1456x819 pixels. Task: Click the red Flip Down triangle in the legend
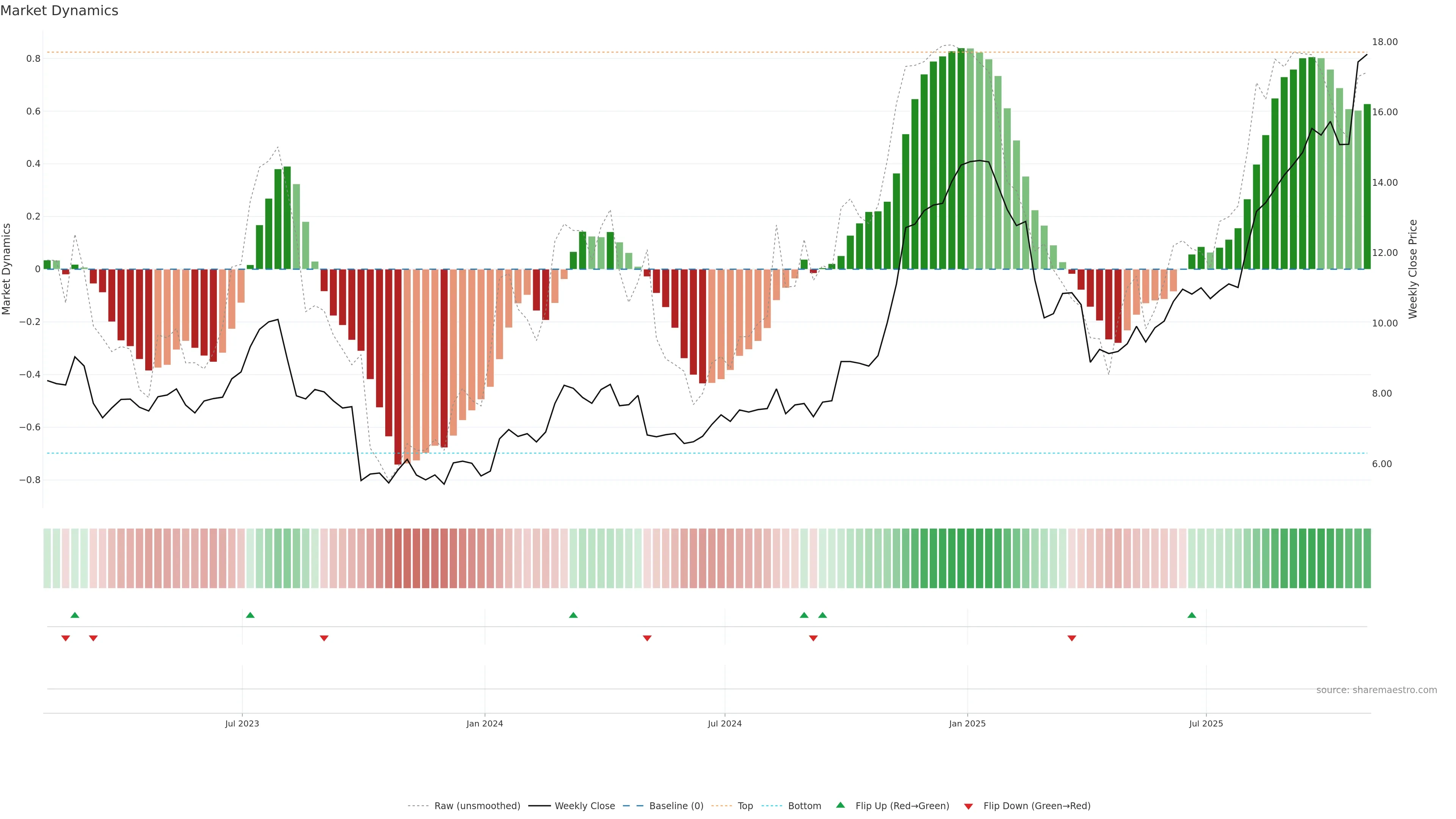(968, 806)
